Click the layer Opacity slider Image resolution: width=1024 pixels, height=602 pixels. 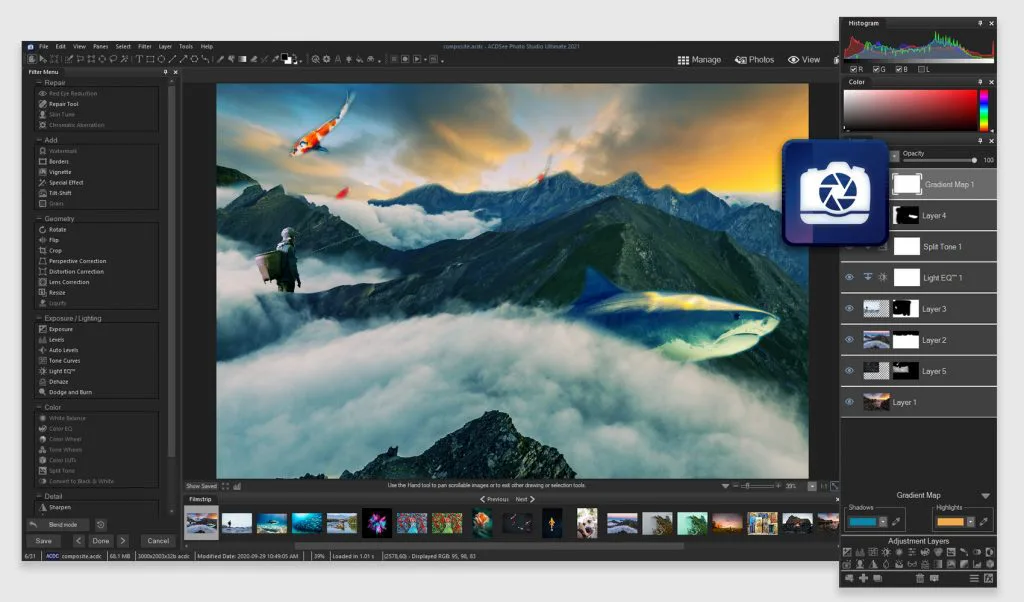tap(940, 160)
